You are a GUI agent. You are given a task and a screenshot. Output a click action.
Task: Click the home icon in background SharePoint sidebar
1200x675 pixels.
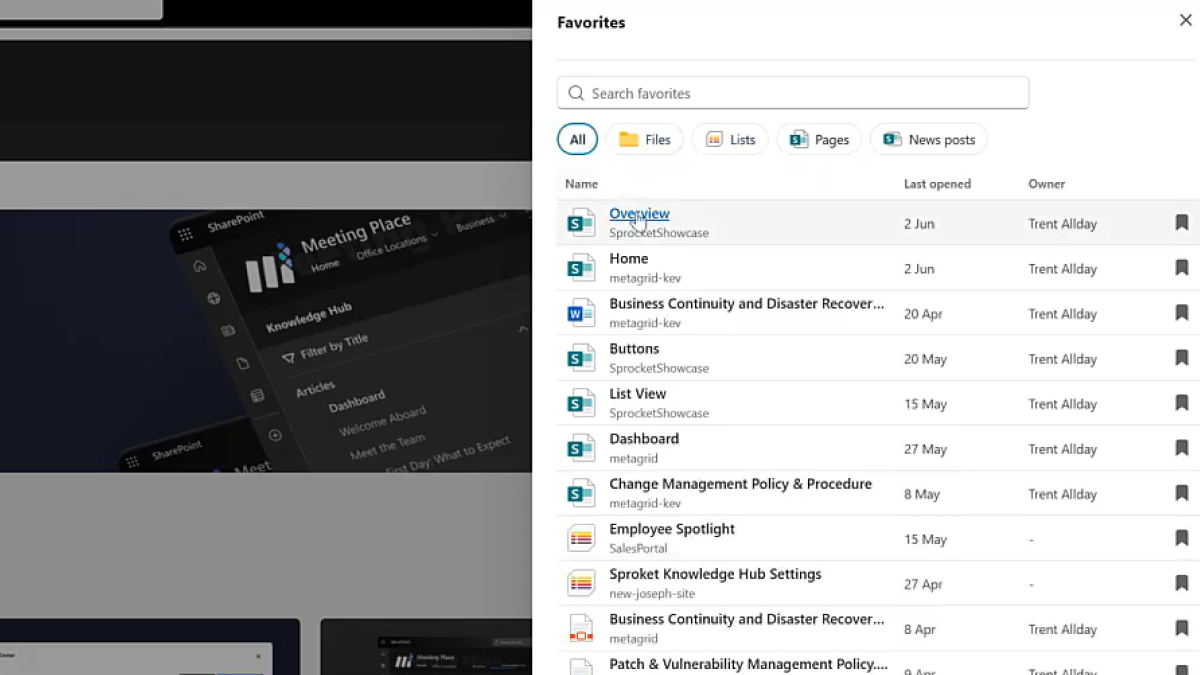(x=199, y=265)
